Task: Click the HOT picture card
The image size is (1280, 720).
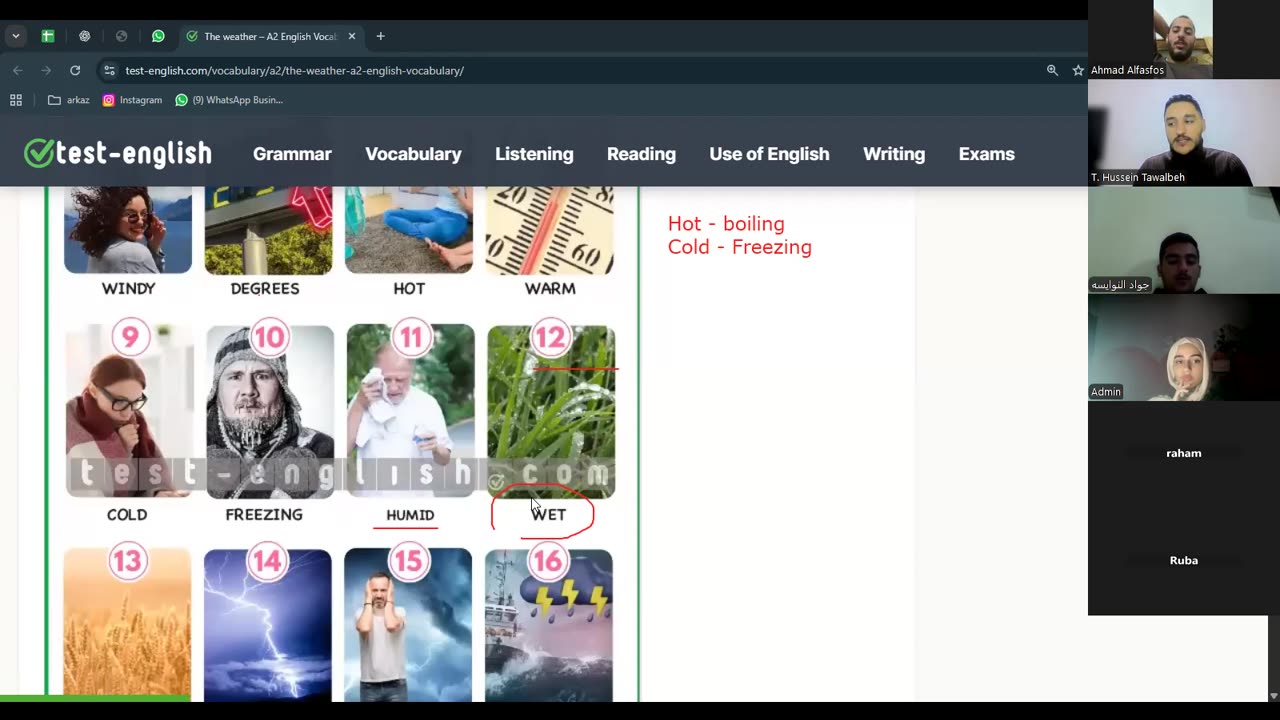Action: tap(409, 230)
